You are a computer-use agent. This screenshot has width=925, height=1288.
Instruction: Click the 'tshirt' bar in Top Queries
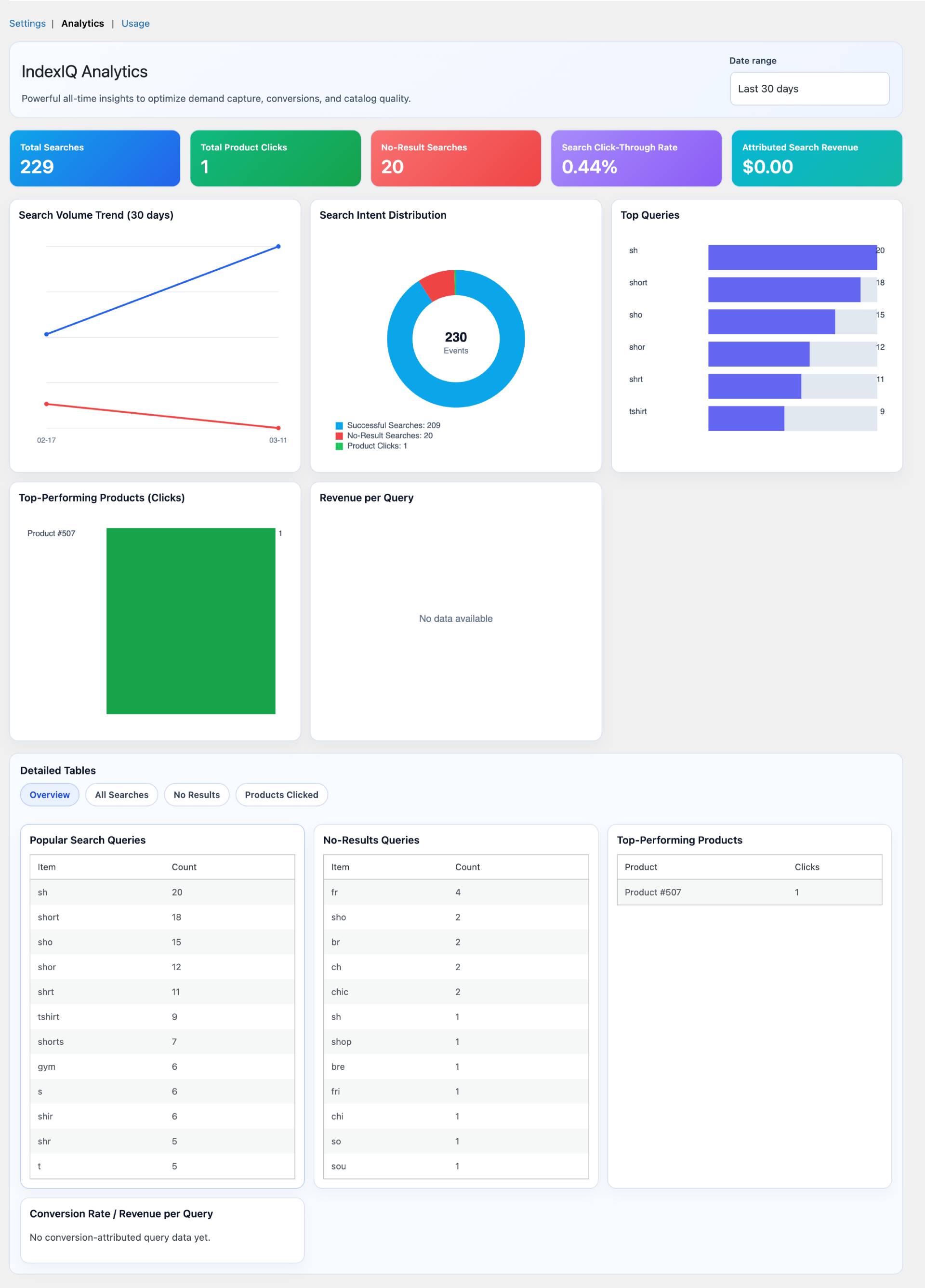[x=745, y=418]
